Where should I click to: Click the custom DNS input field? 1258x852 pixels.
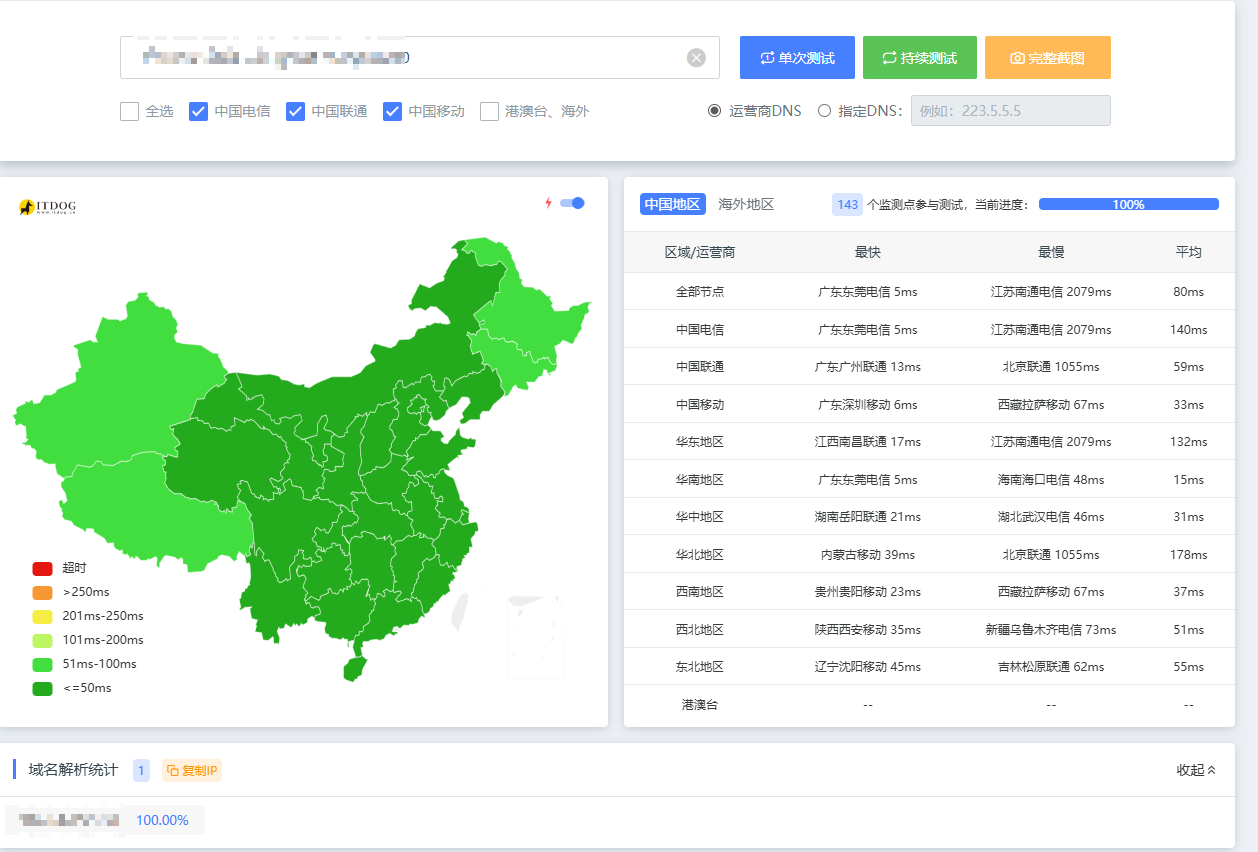tap(1010, 111)
